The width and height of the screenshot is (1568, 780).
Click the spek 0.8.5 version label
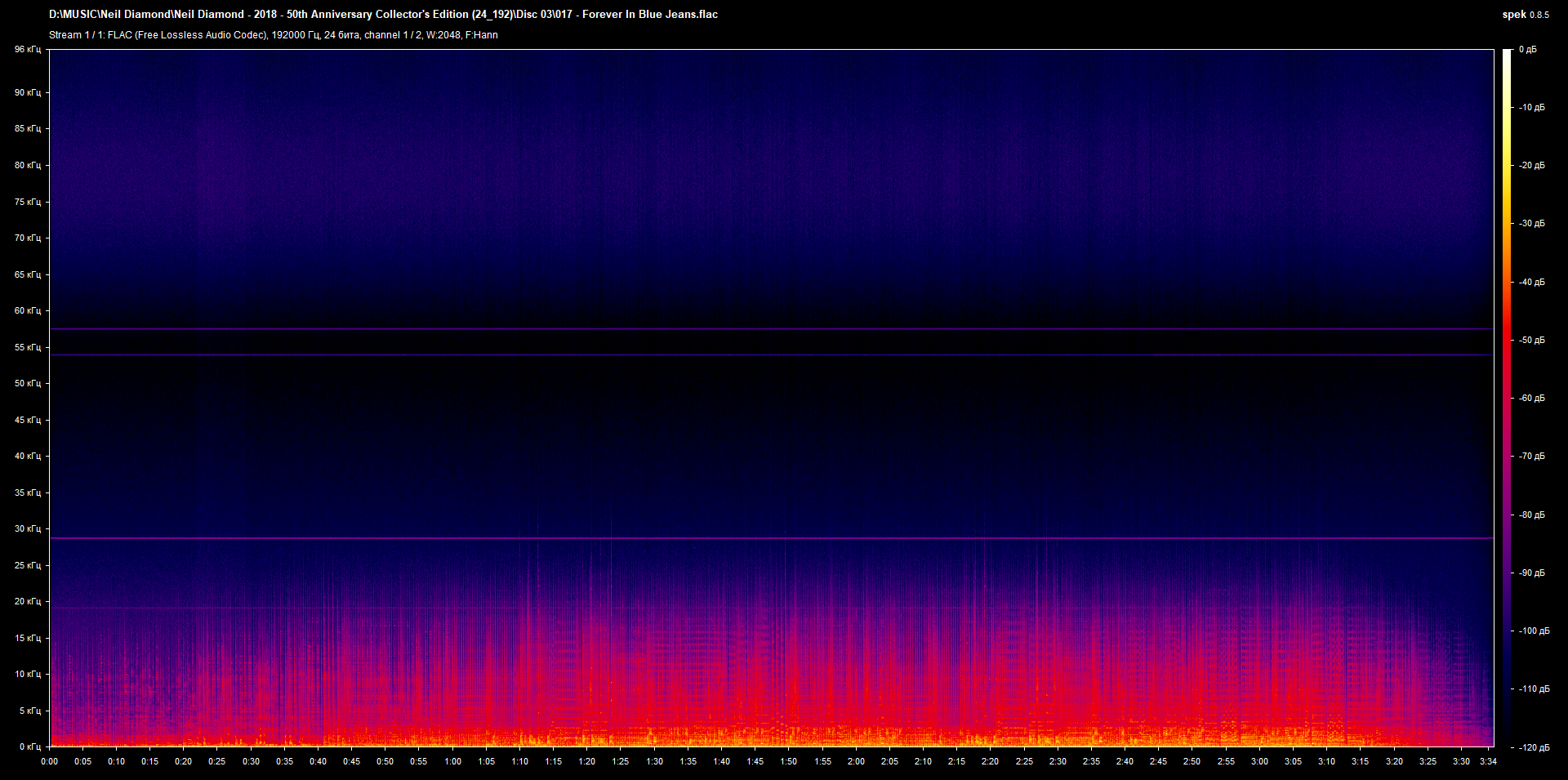pos(1525,14)
